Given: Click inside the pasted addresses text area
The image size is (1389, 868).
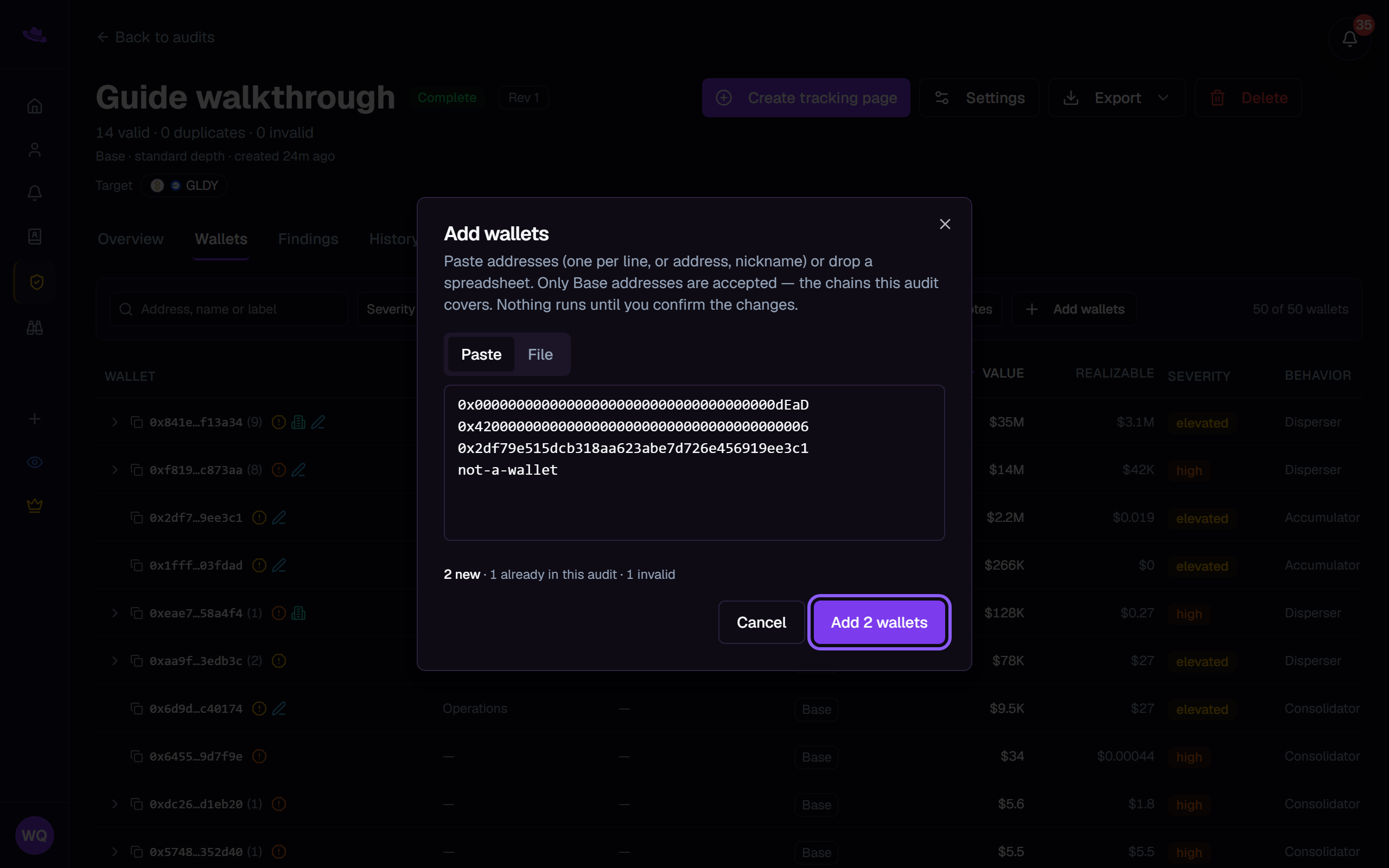Looking at the screenshot, I should (x=694, y=462).
